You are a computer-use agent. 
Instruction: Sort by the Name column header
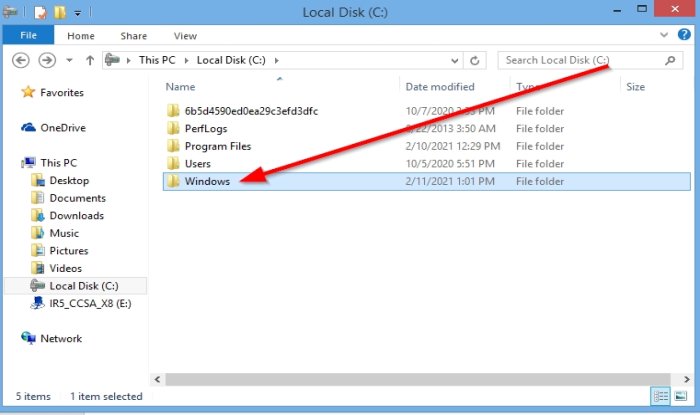(x=180, y=87)
